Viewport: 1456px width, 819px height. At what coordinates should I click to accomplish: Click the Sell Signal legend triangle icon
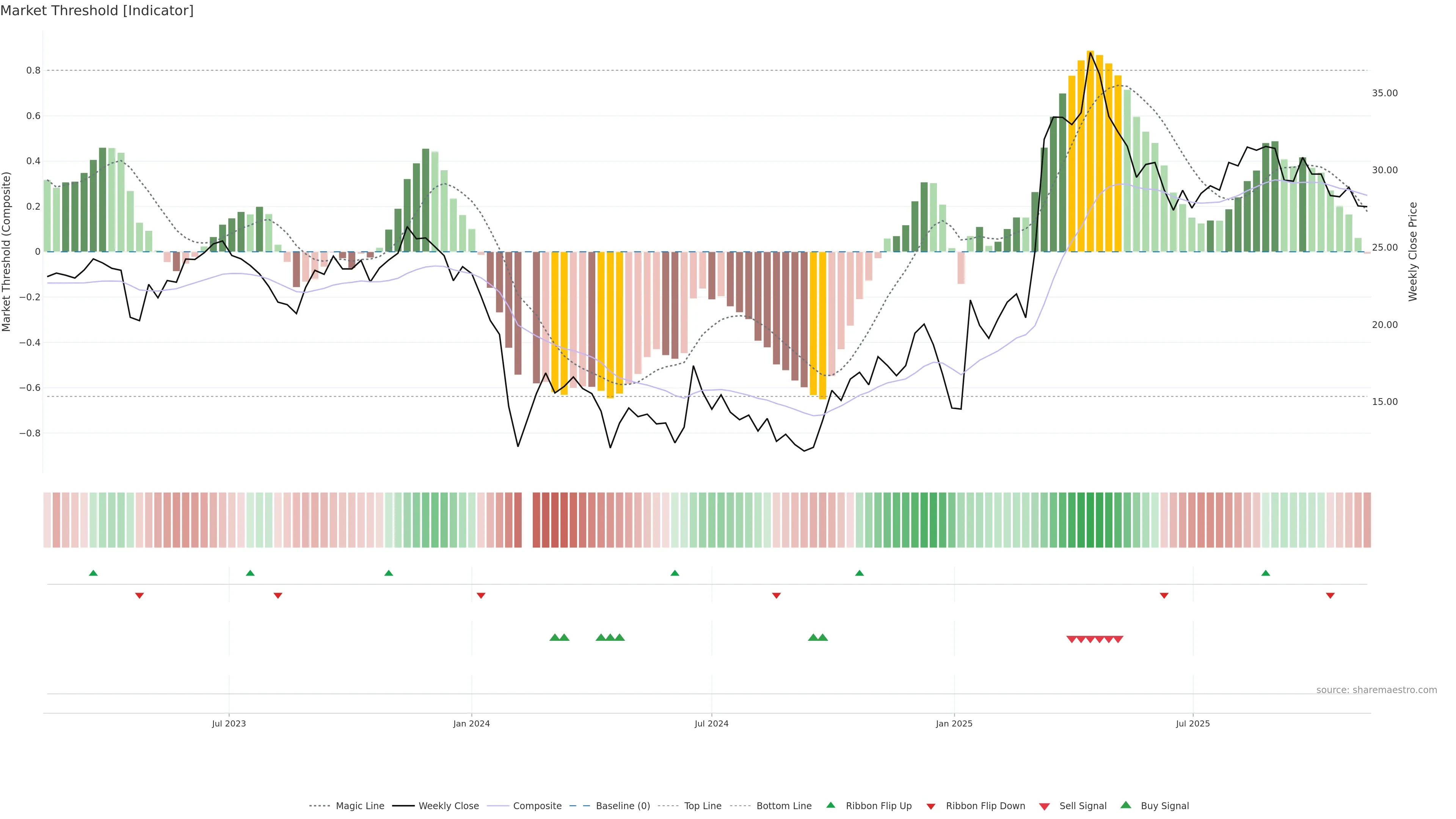pyautogui.click(x=1044, y=806)
